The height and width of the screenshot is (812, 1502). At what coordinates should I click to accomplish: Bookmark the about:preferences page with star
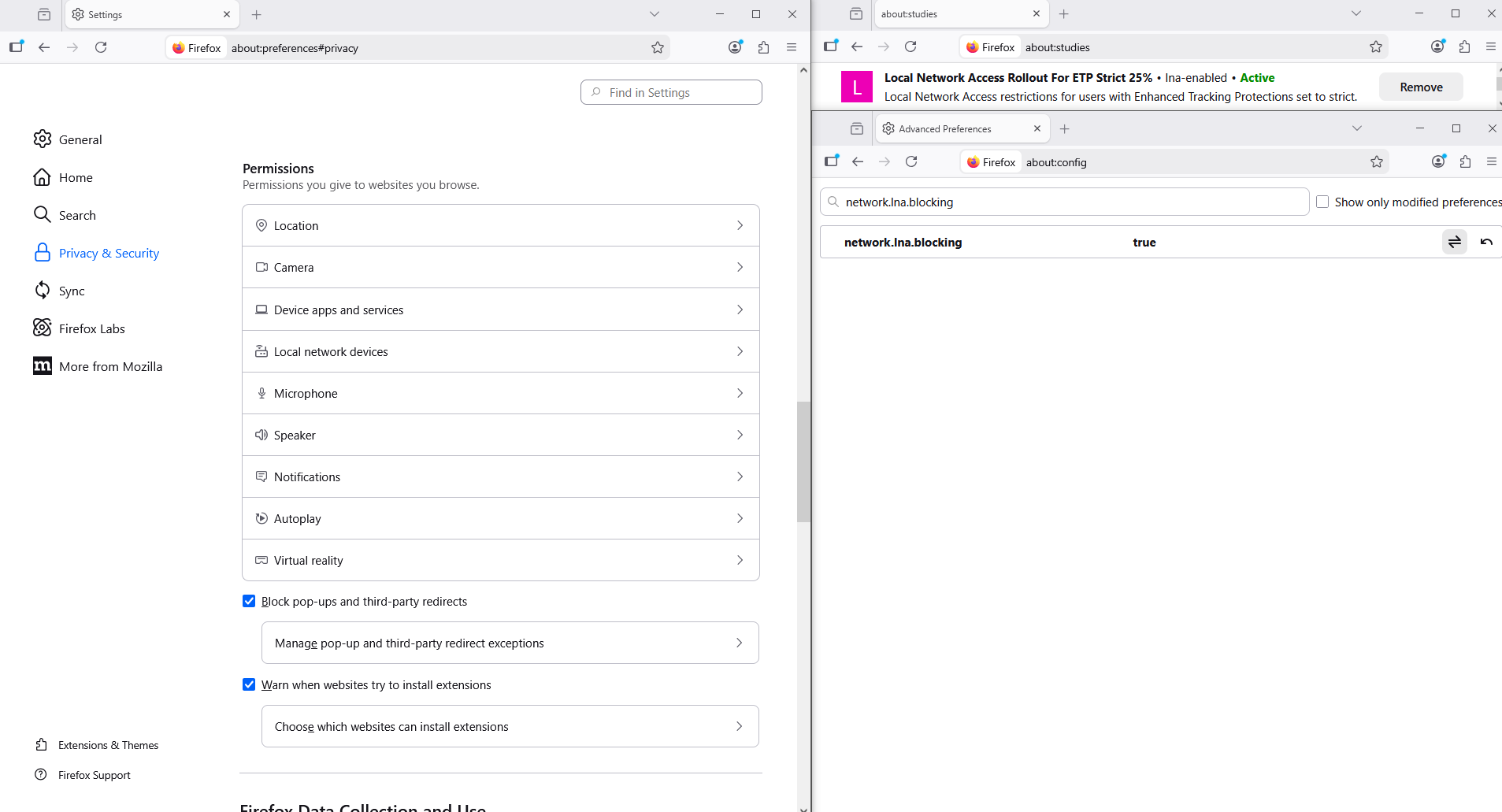point(658,48)
